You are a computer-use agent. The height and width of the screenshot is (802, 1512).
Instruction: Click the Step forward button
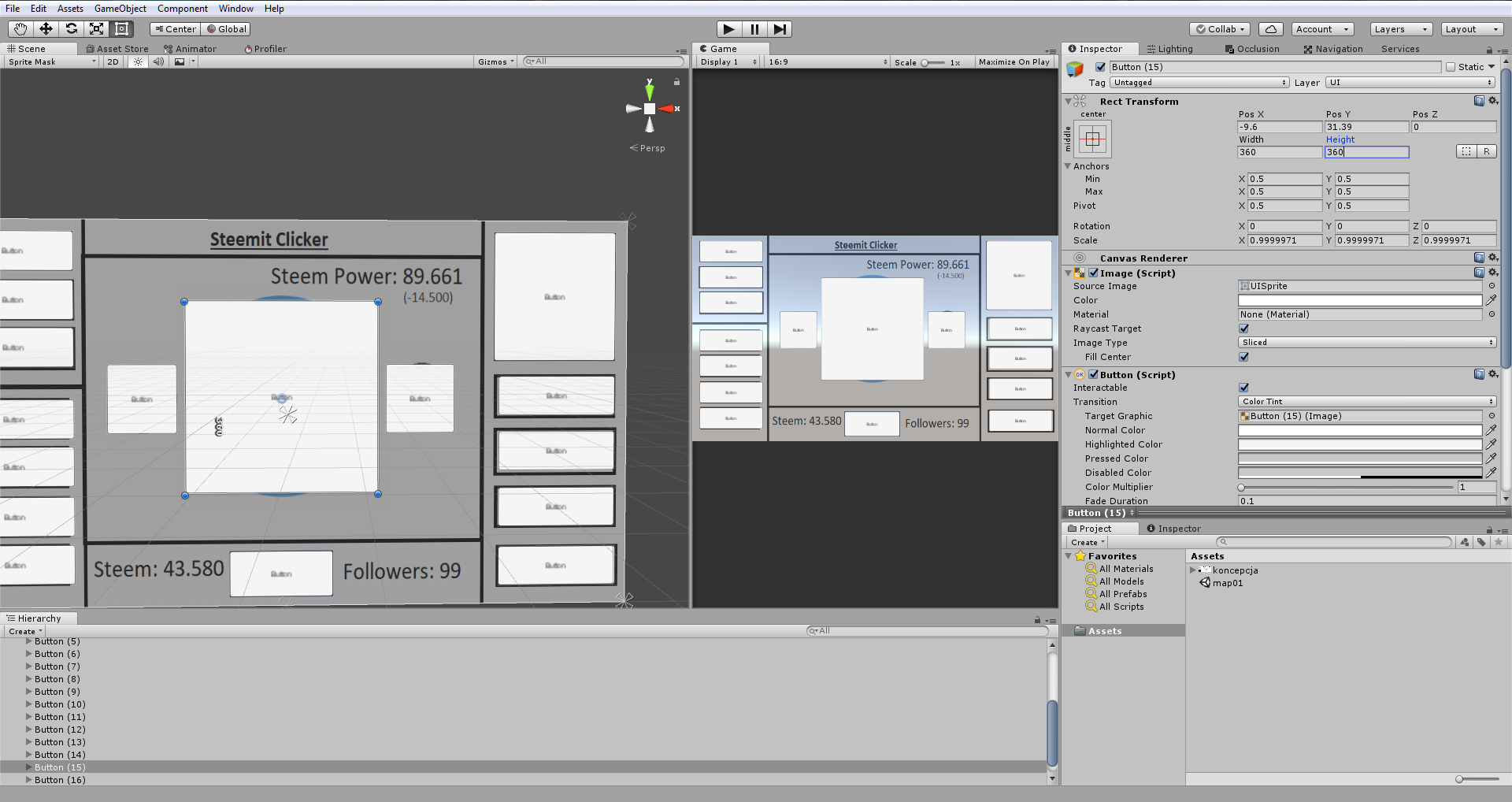pyautogui.click(x=780, y=29)
